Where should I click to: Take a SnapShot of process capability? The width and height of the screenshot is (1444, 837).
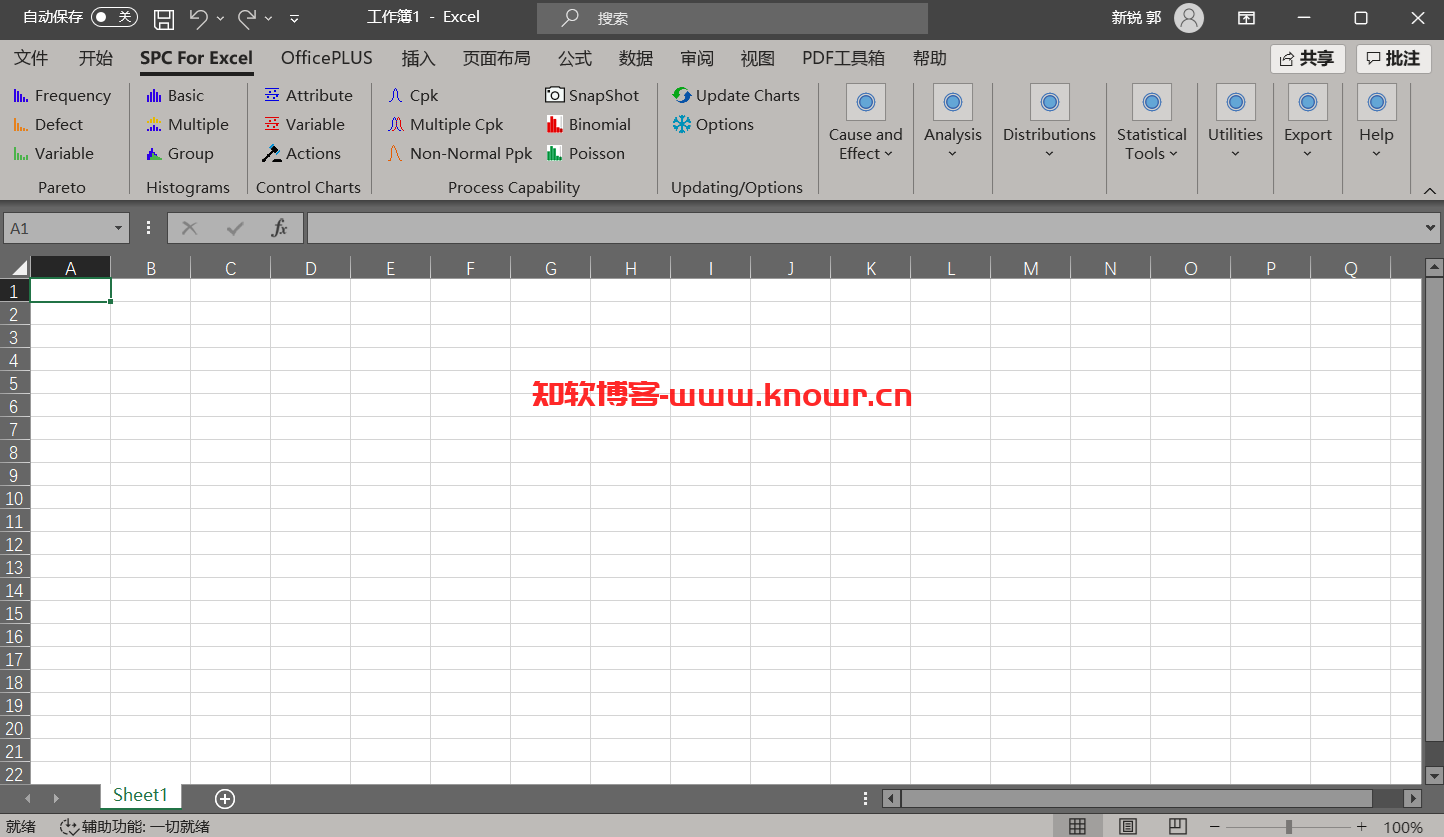[x=592, y=95]
